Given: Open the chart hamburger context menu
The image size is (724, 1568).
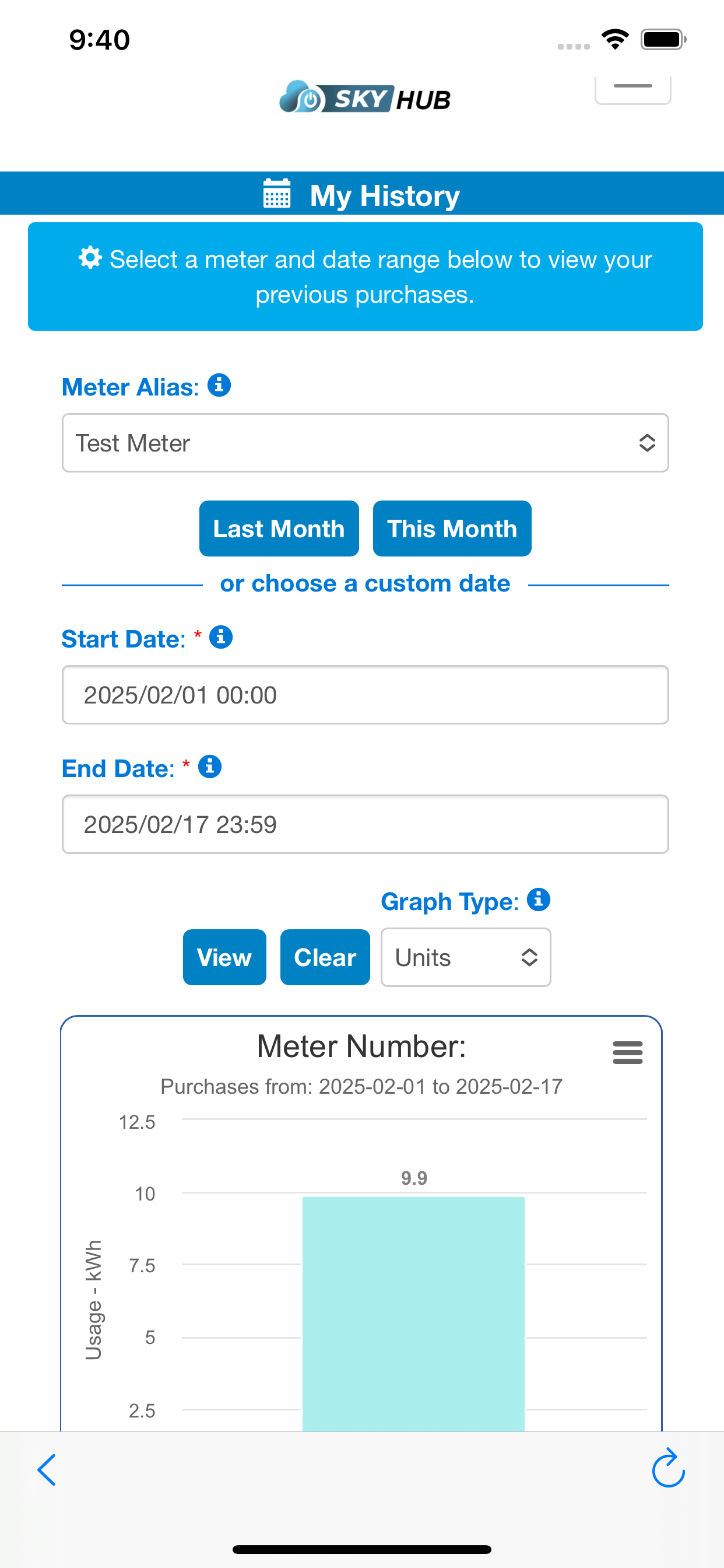Looking at the screenshot, I should [x=628, y=1052].
